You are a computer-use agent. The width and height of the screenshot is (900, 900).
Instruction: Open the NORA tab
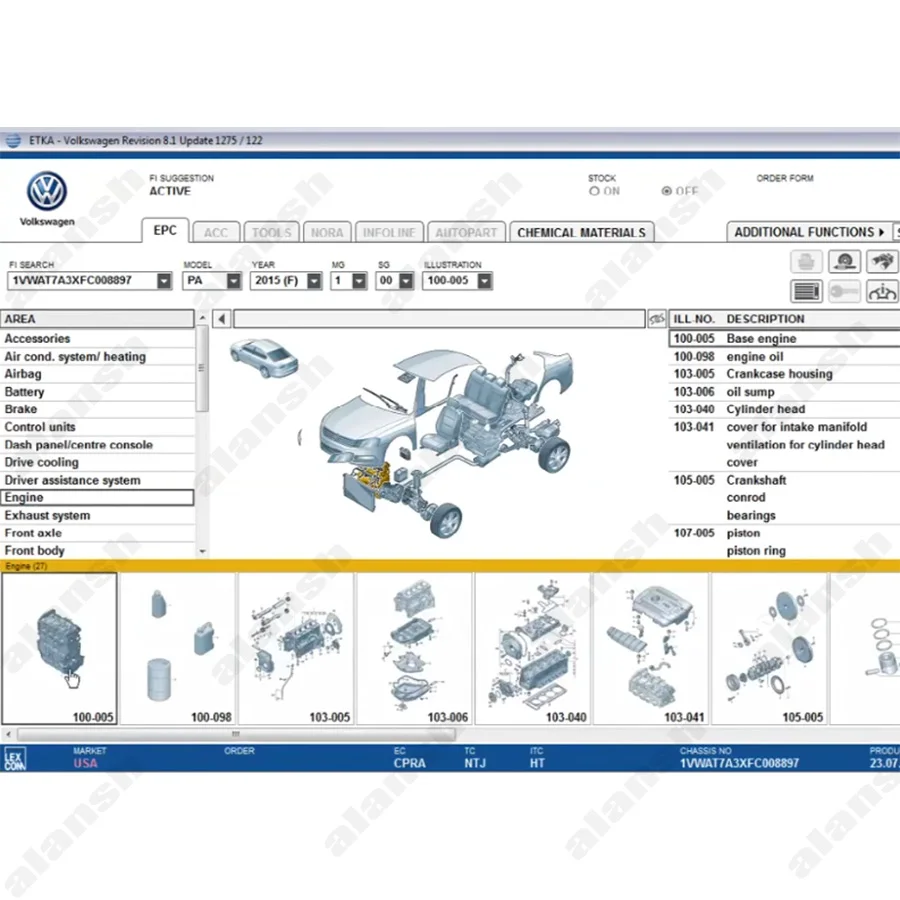pos(327,232)
